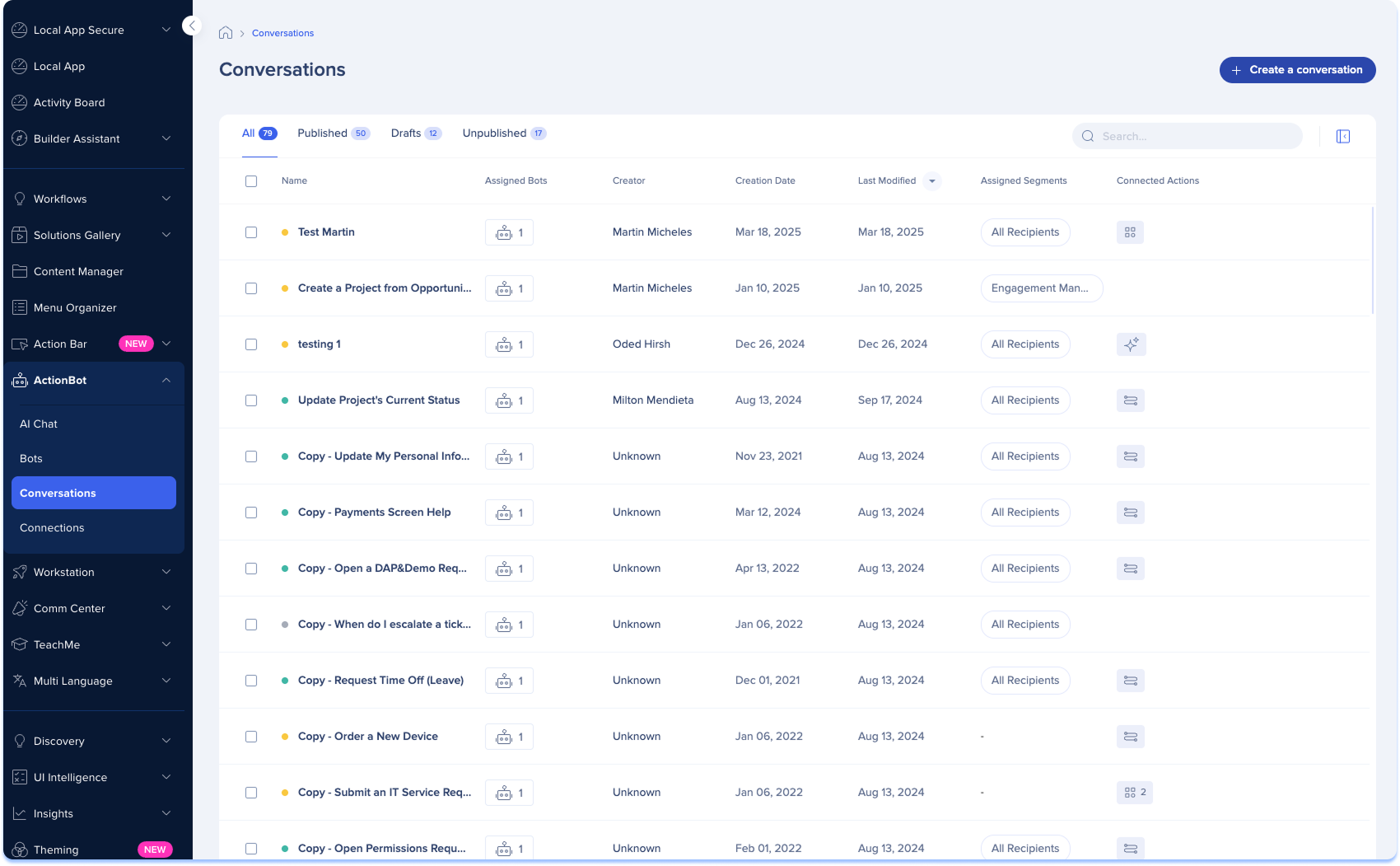Click into the conversations search field
The height and width of the screenshot is (866, 1400).
coord(1194,137)
